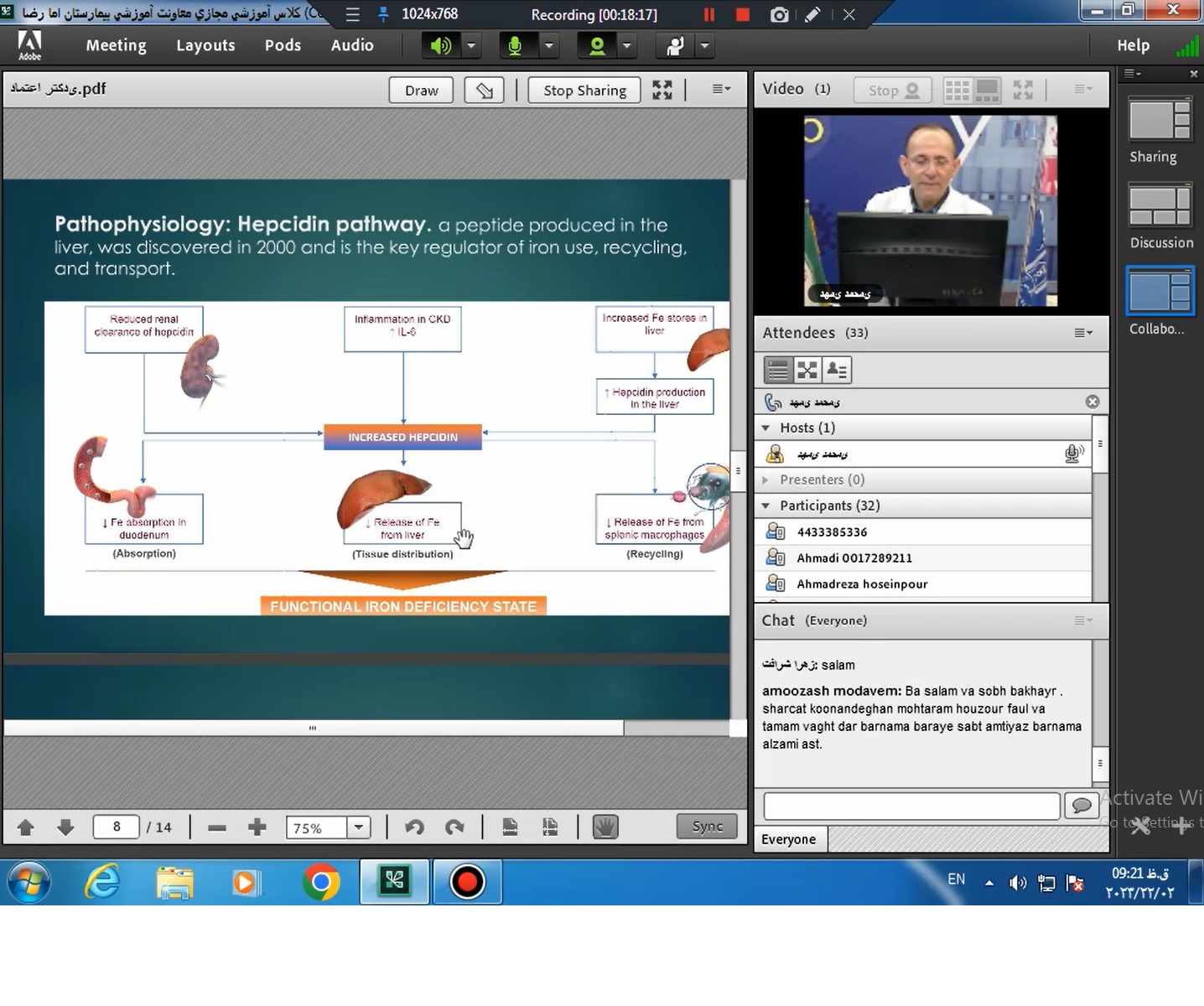Click the zoom in plus icon
The image size is (1204, 1006).
click(257, 827)
